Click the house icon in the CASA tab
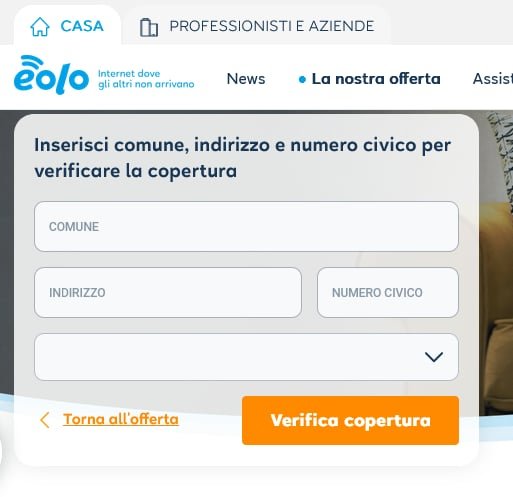 click(40, 26)
